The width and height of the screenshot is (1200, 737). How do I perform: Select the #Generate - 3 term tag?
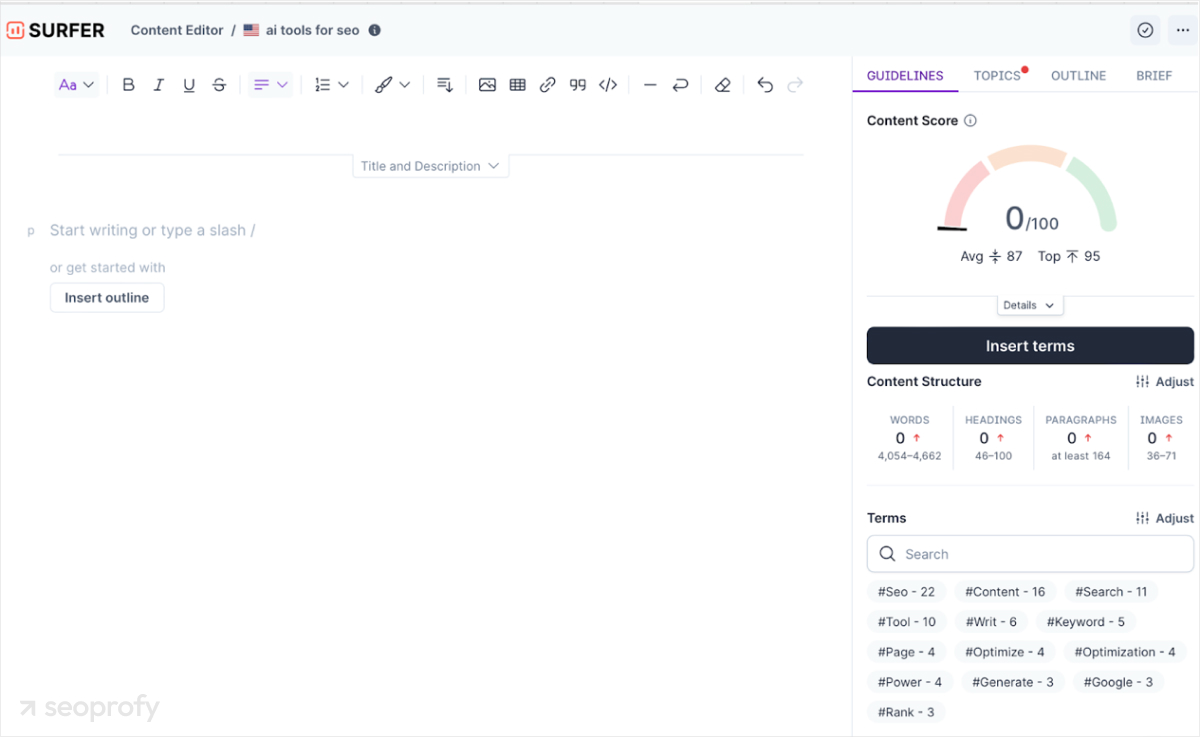pos(1013,682)
